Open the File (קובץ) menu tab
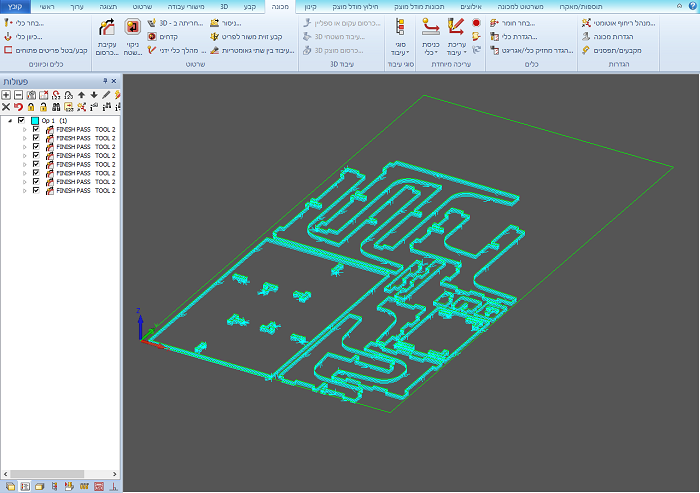The width and height of the screenshot is (700, 493). pyautogui.click(x=15, y=6)
